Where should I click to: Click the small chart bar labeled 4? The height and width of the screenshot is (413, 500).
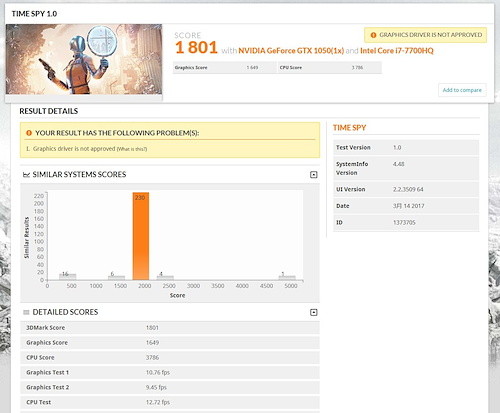tap(165, 278)
